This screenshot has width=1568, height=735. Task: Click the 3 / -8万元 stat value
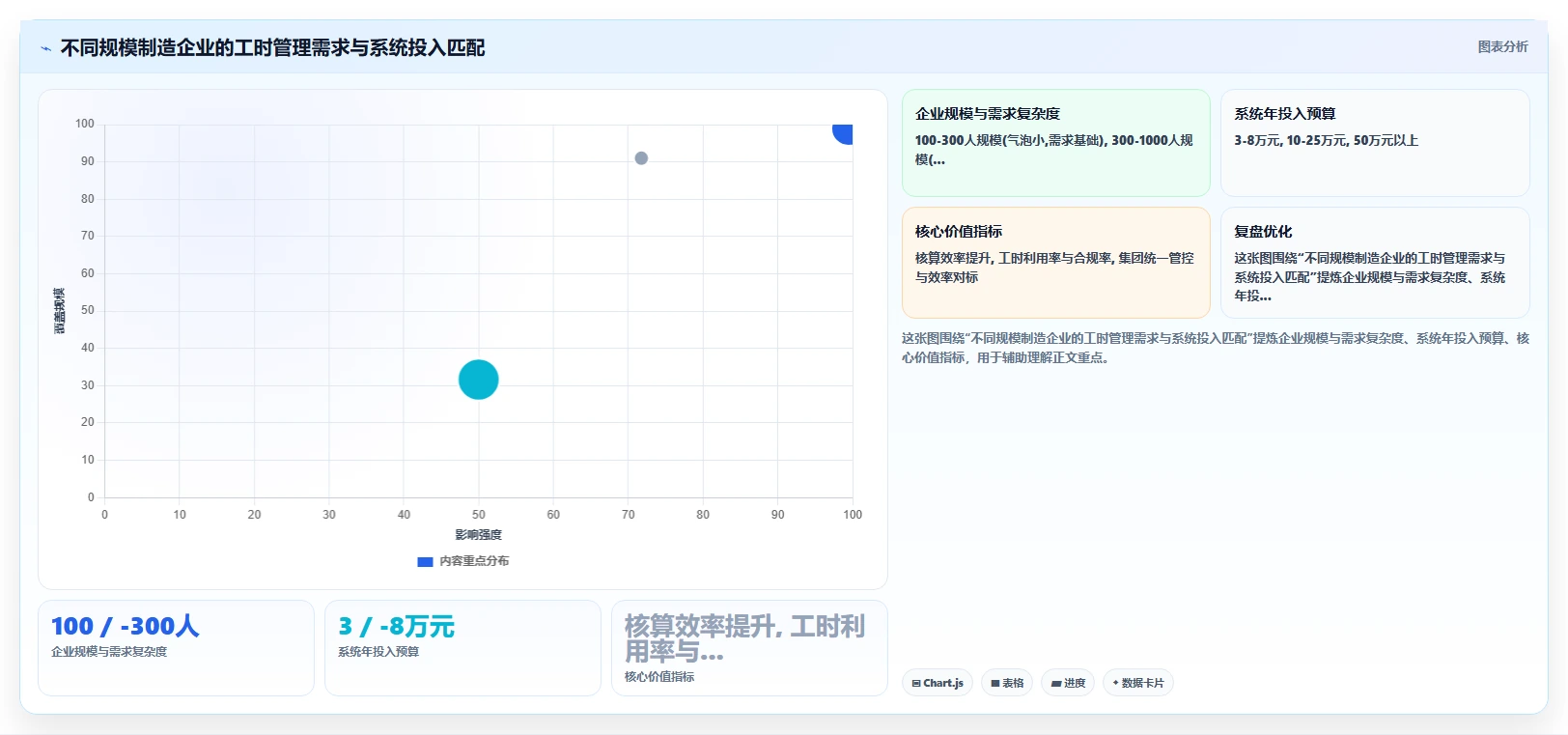coord(396,626)
